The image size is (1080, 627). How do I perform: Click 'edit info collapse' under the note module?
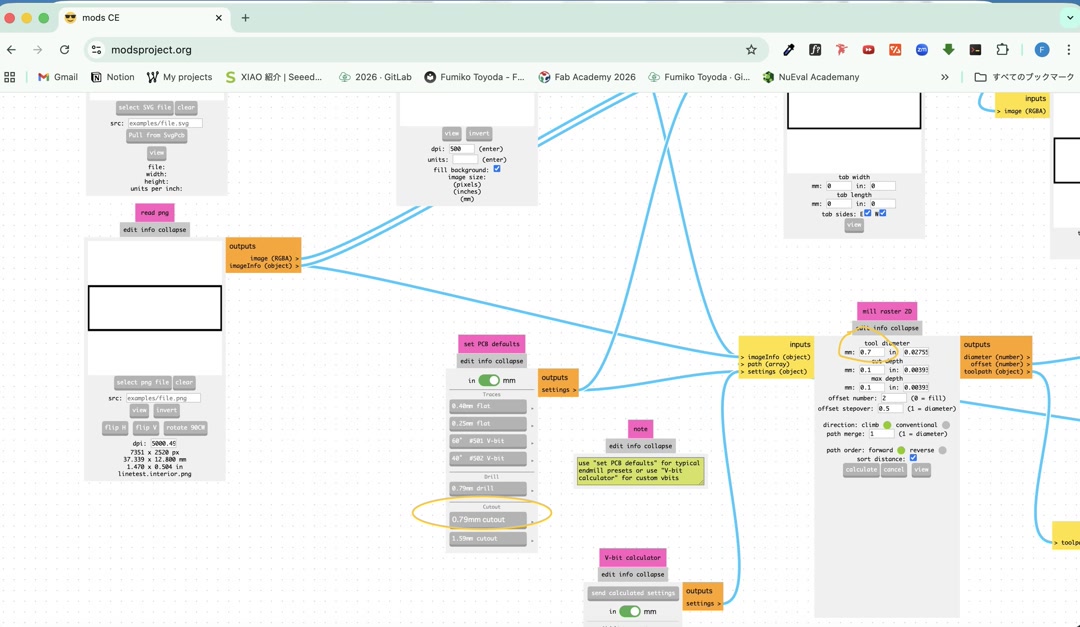(640, 446)
